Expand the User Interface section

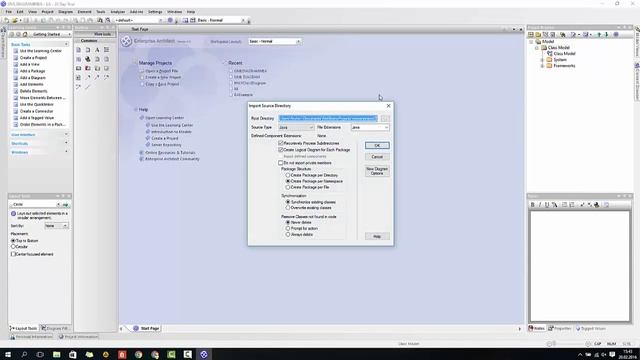click(x=66, y=134)
